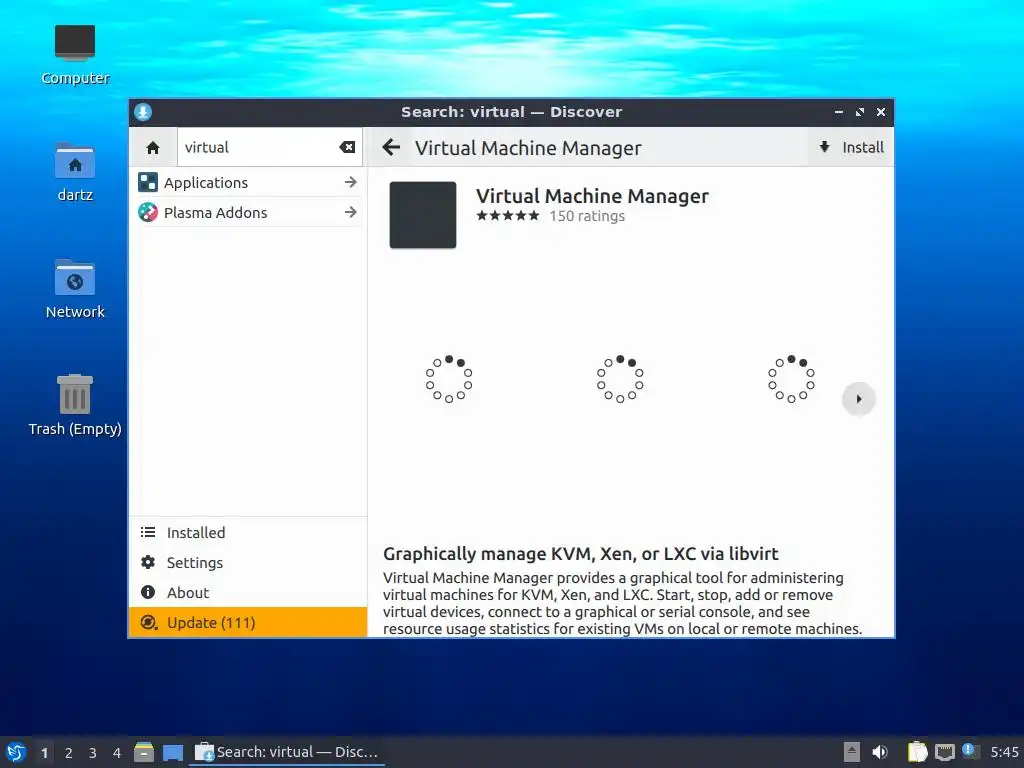Click the removable media tray icon
The height and width of the screenshot is (768, 1024).
[x=852, y=752]
